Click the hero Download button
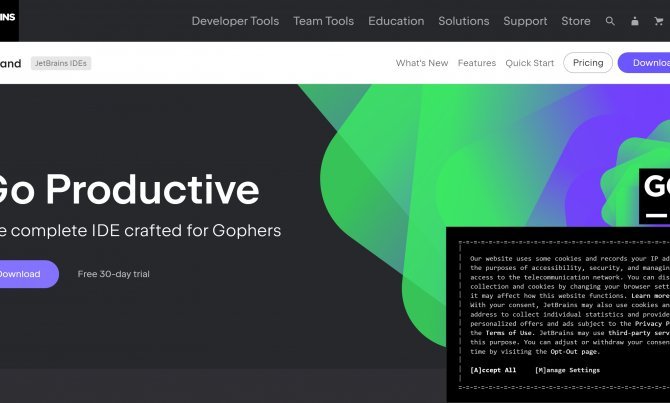Image resolution: width=670 pixels, height=403 pixels. [28, 274]
